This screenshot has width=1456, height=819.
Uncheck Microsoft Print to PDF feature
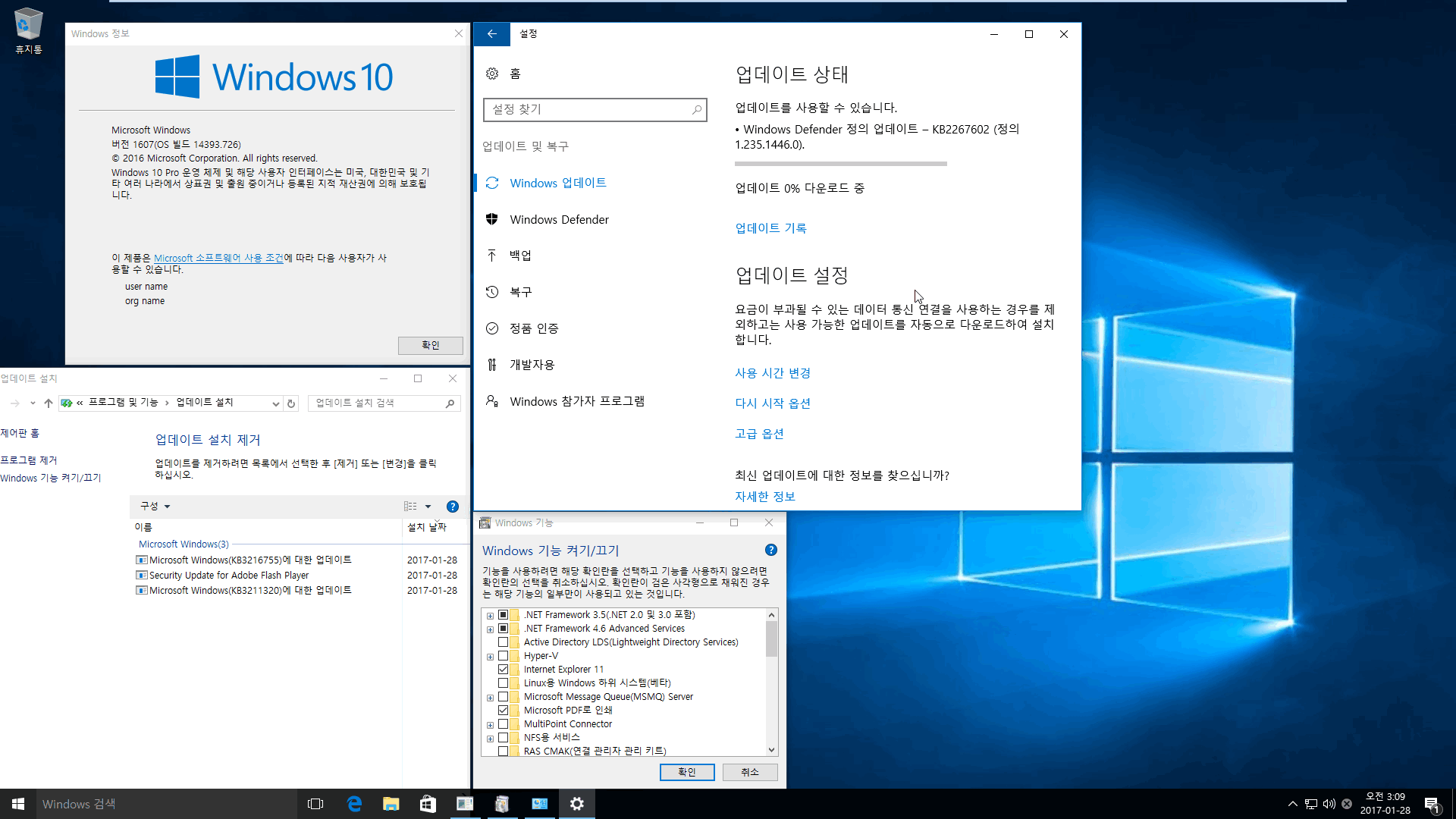(x=503, y=711)
